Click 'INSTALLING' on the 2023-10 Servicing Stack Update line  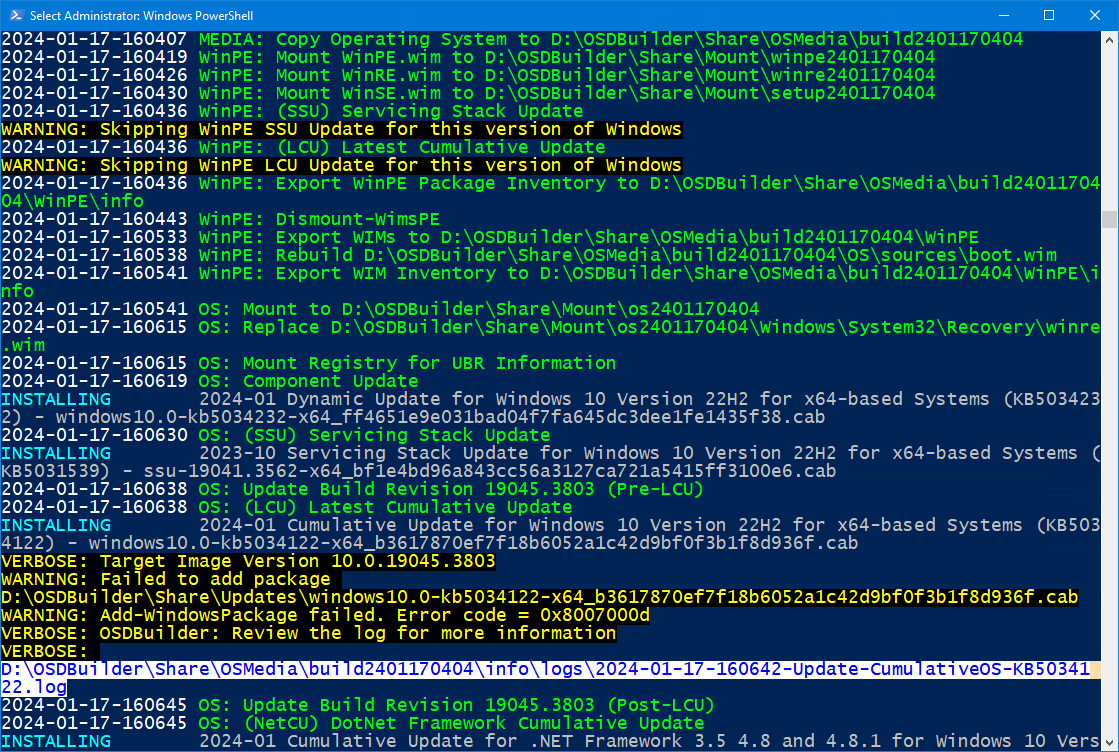(x=56, y=453)
